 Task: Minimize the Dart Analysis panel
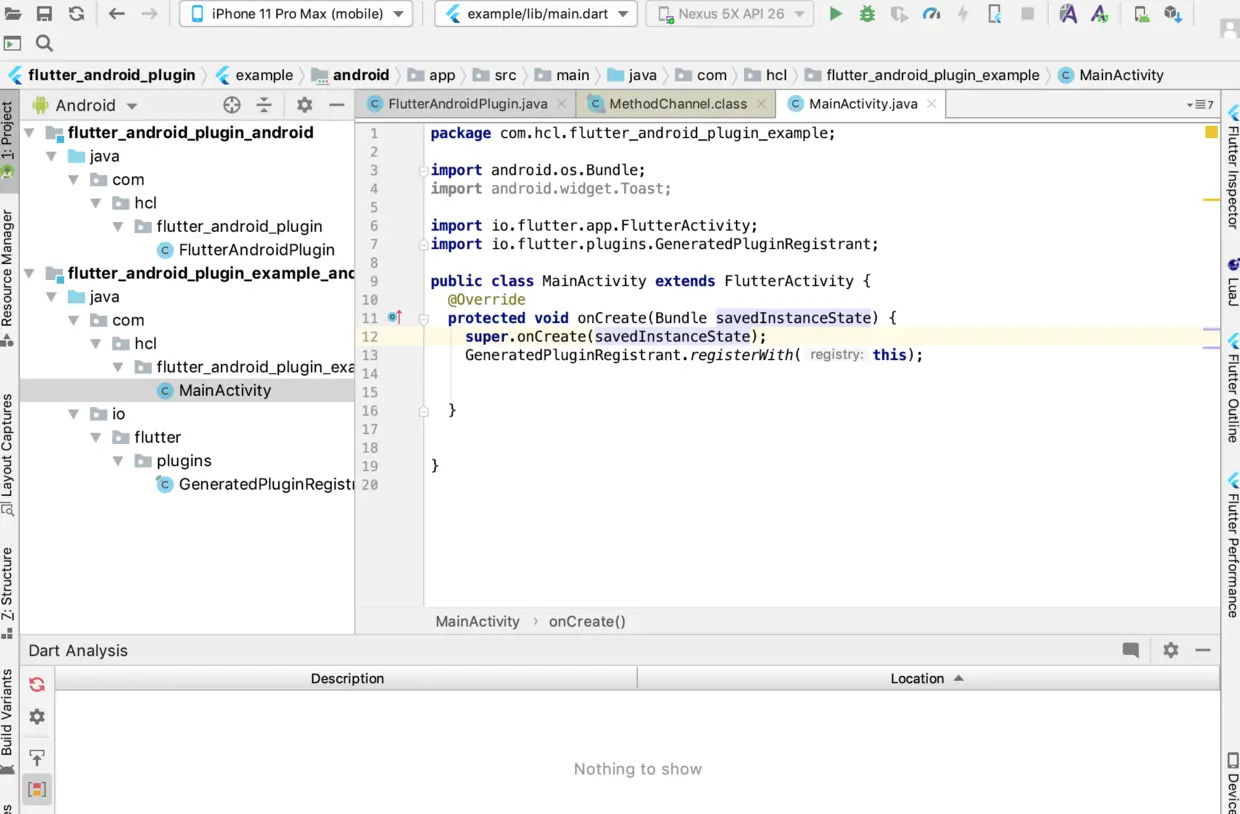1203,650
